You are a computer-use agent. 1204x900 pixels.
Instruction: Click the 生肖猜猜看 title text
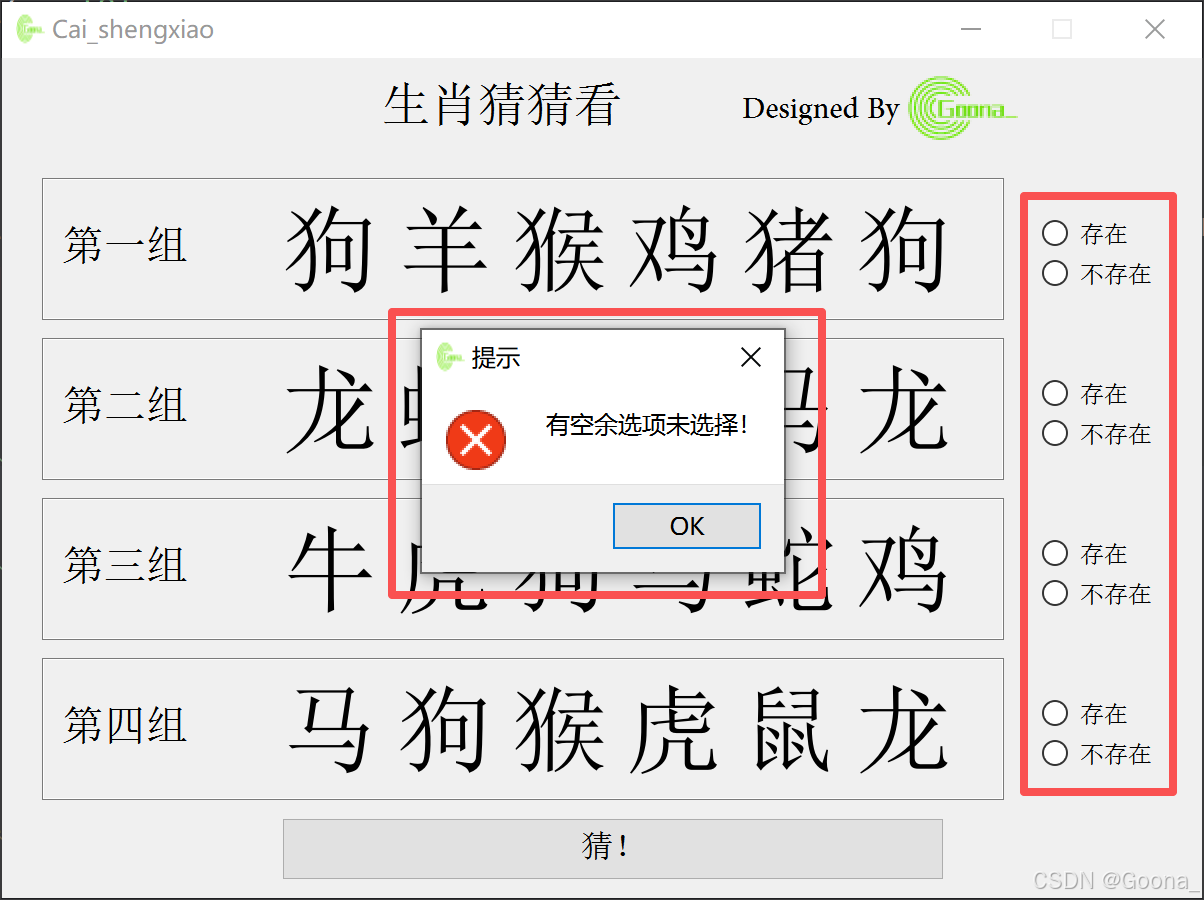(501, 106)
